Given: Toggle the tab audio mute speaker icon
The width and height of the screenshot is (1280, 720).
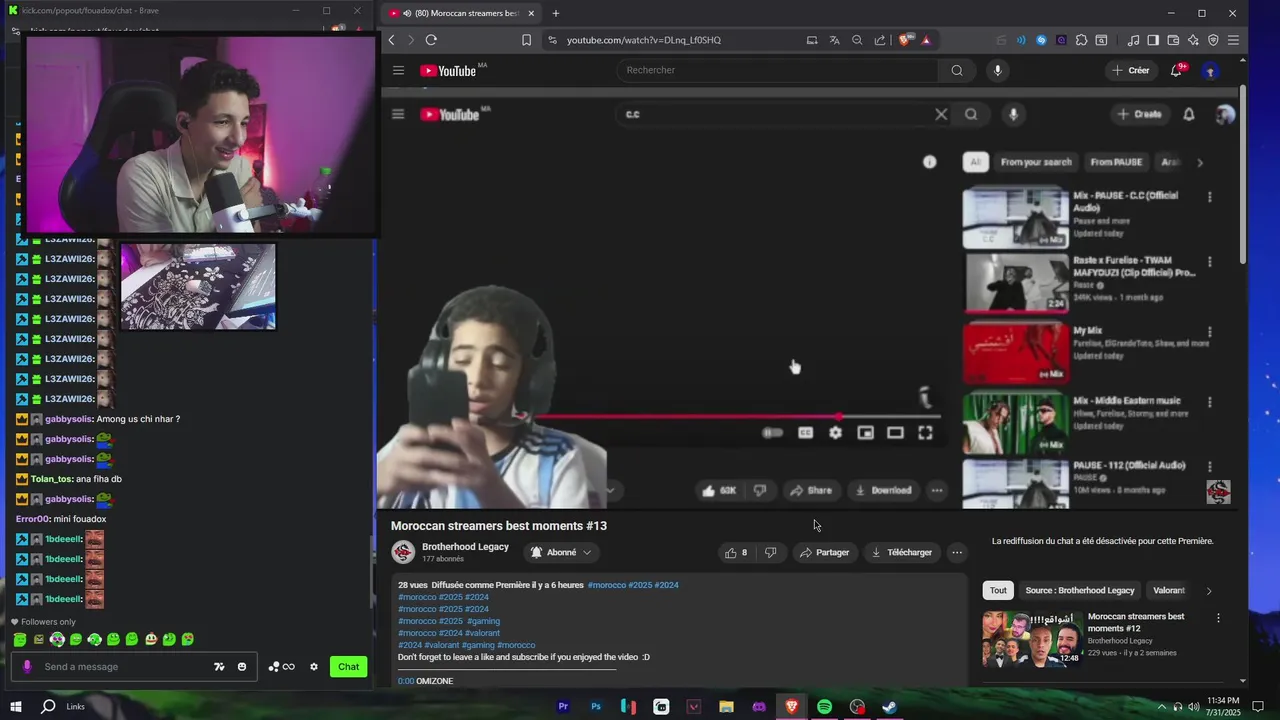Looking at the screenshot, I should (407, 13).
